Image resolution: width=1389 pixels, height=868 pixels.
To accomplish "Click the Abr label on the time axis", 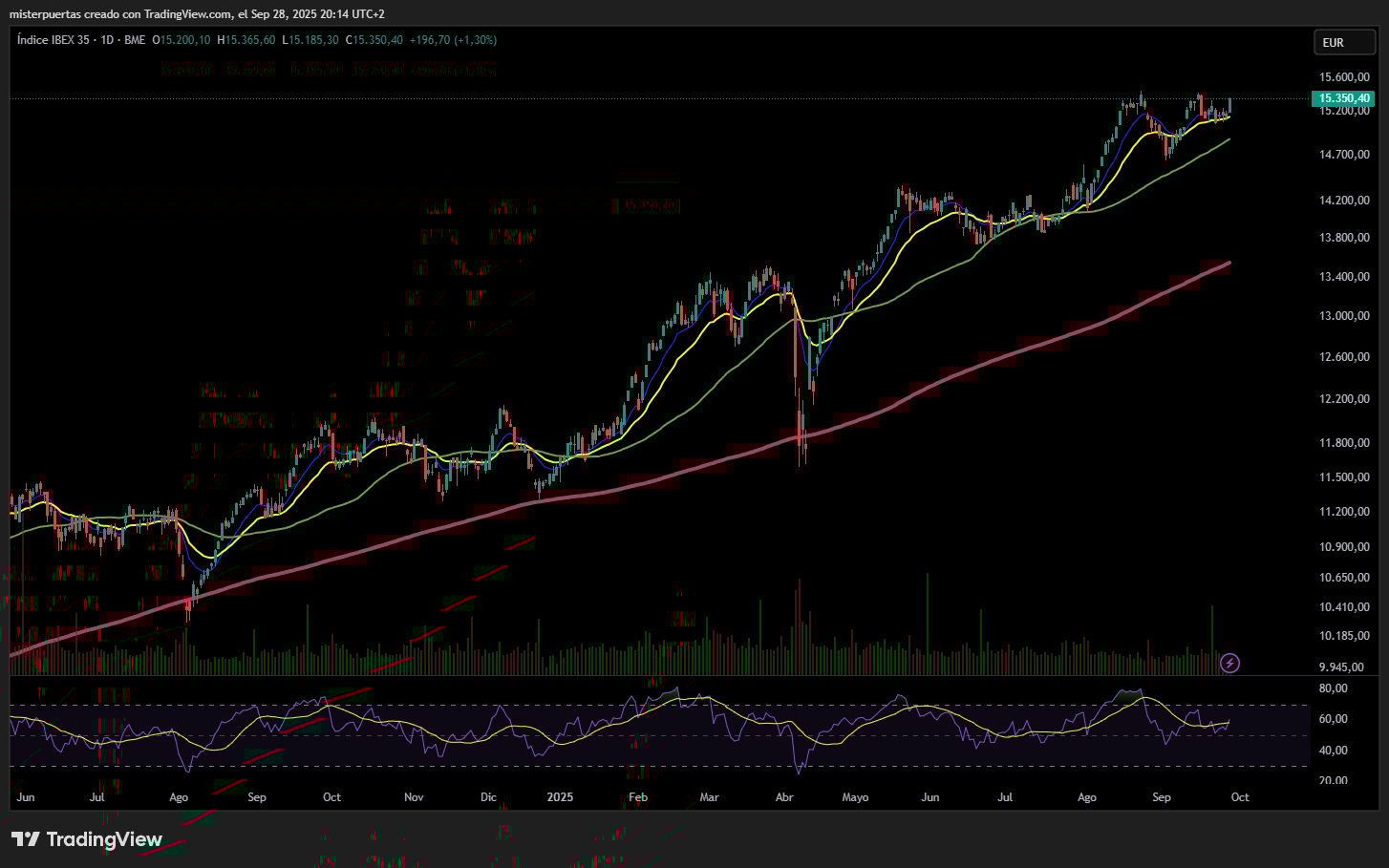I will pyautogui.click(x=784, y=797).
